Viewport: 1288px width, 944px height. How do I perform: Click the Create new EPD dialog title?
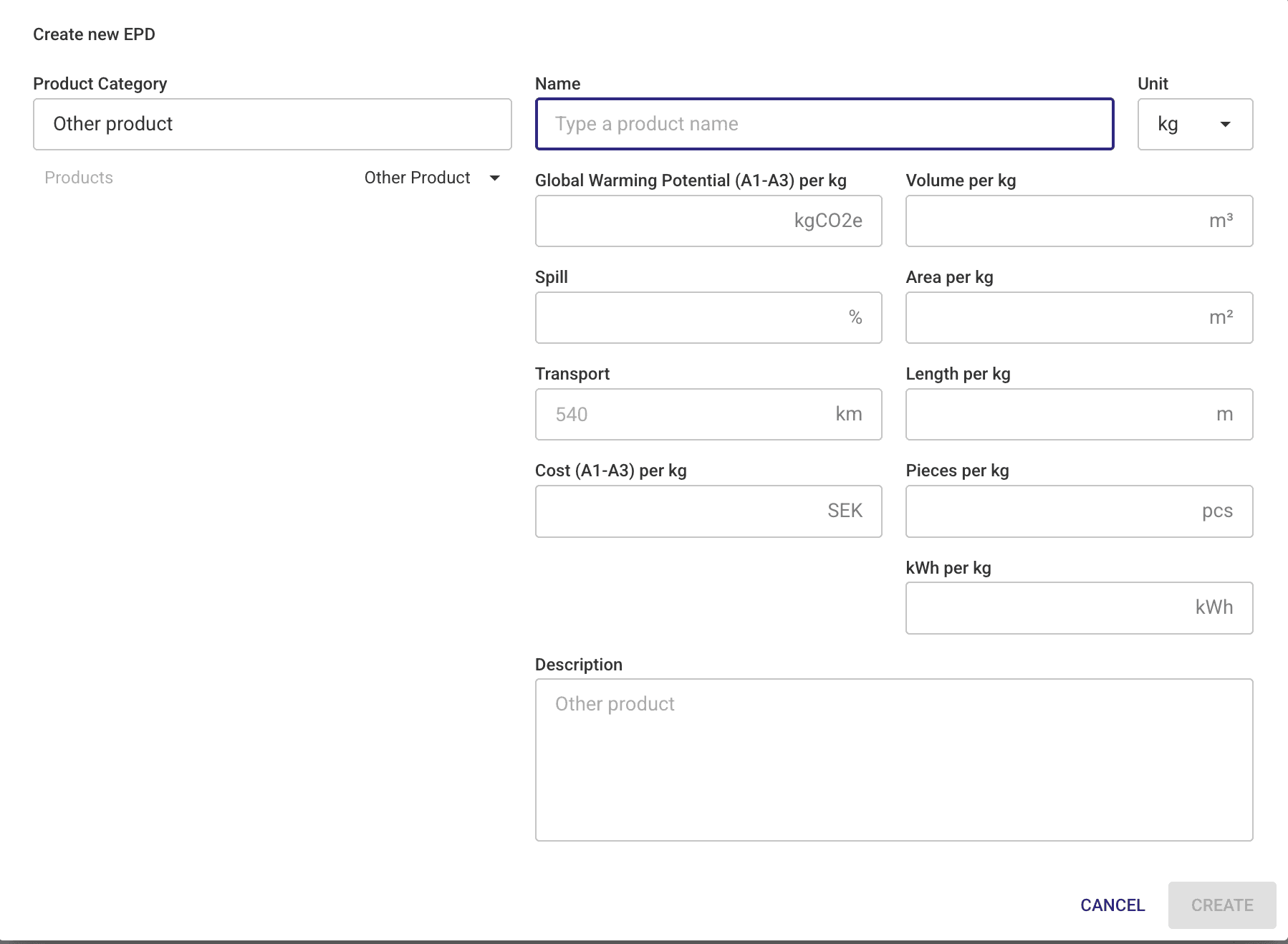click(x=94, y=34)
